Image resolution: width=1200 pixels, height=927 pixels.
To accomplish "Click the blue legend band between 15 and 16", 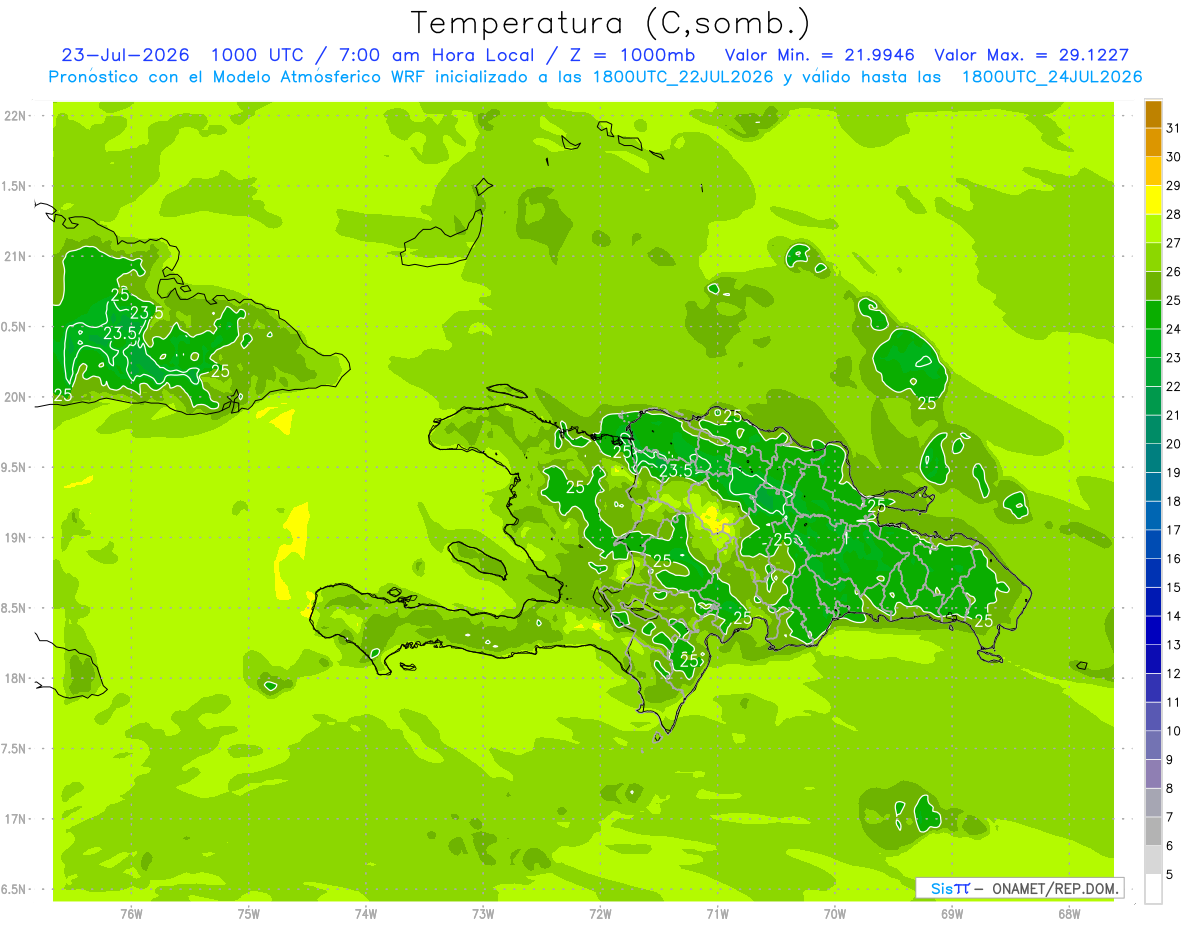I will pos(1153,573).
